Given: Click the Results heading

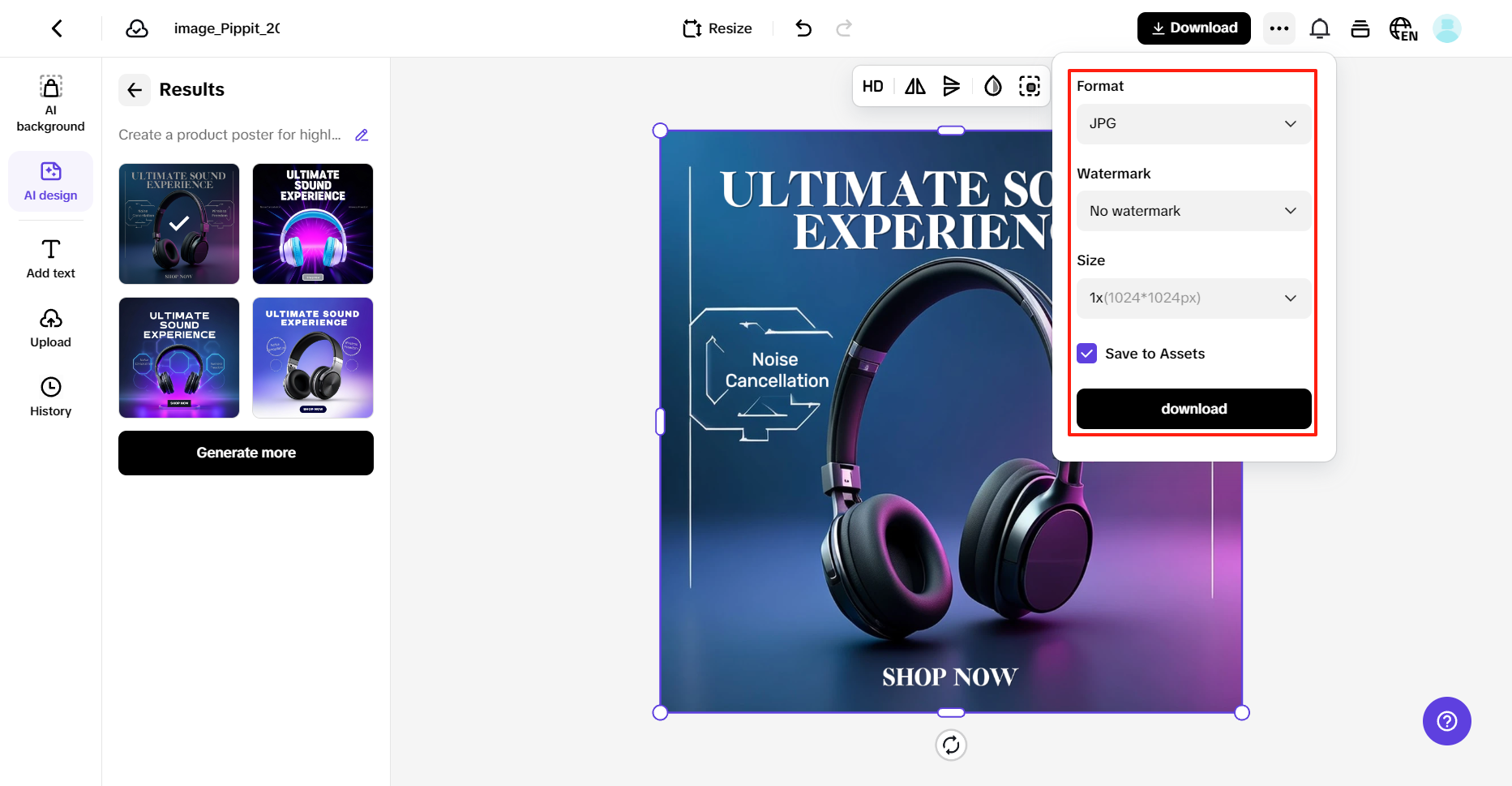Looking at the screenshot, I should click(191, 89).
